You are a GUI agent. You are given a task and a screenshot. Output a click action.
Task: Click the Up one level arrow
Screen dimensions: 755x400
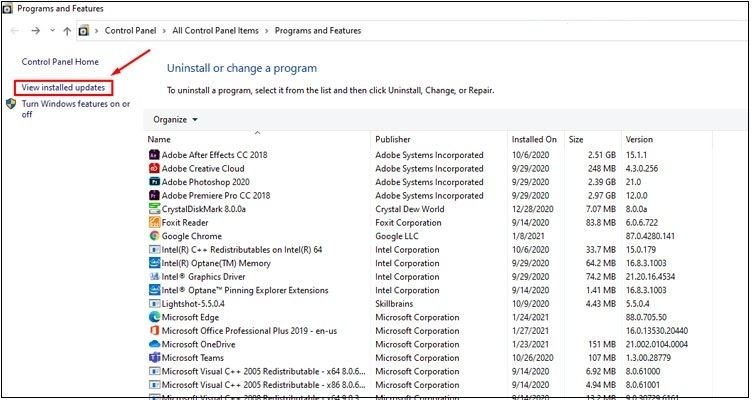[66, 31]
